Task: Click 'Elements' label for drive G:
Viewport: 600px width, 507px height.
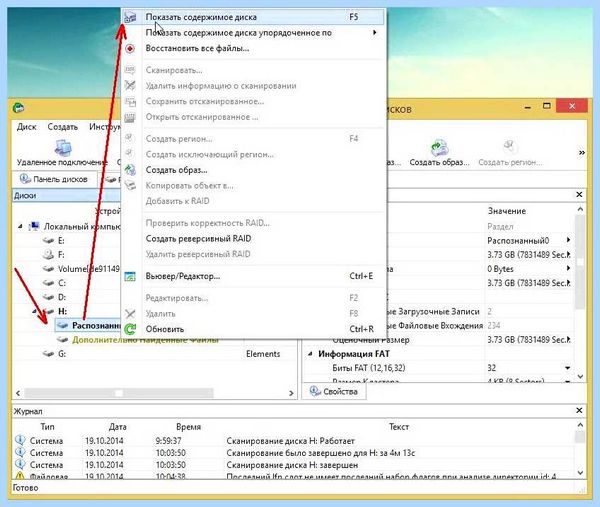Action: pos(263,354)
